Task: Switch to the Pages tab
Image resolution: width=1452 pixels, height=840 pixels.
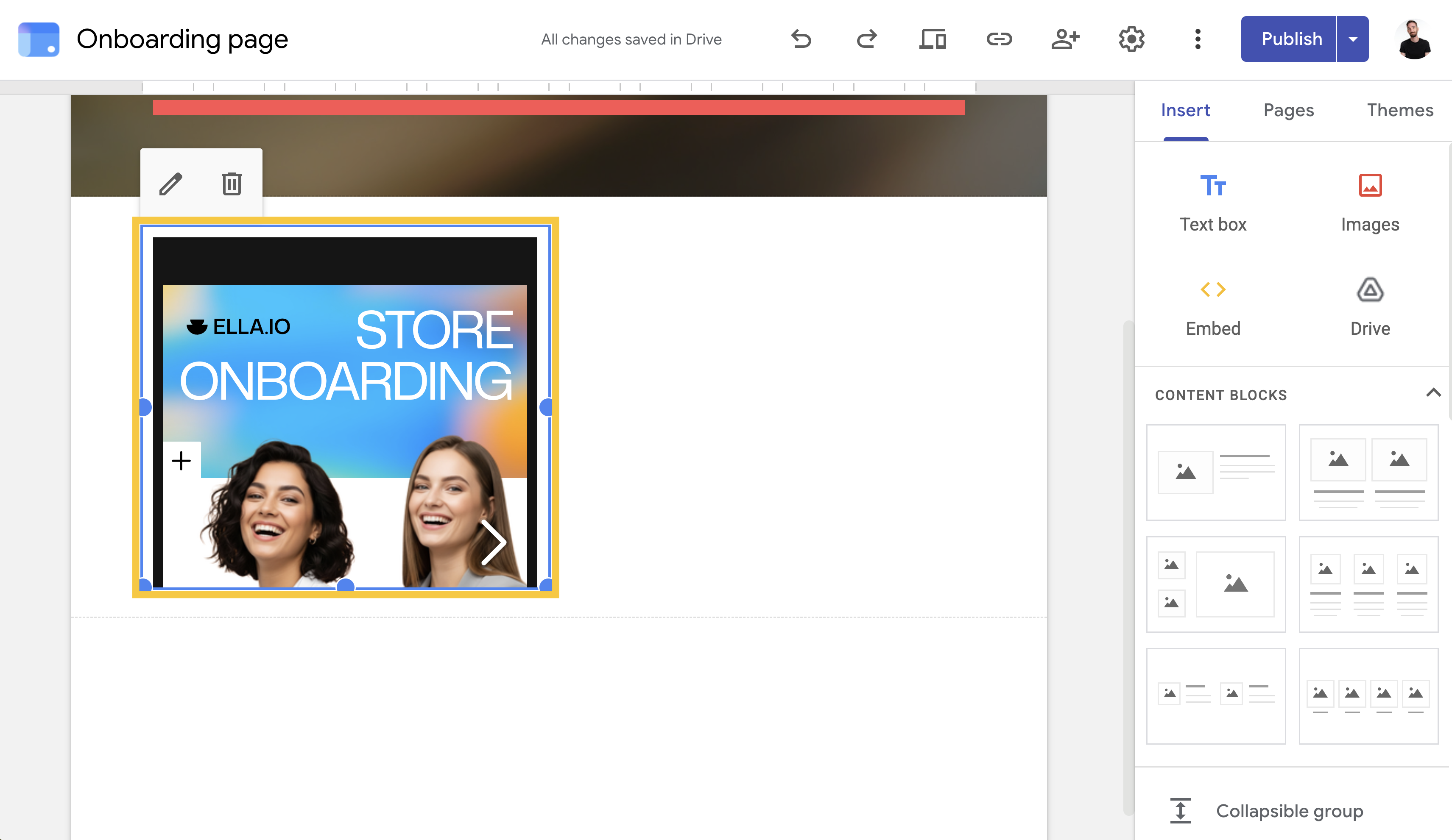Action: [1288, 110]
